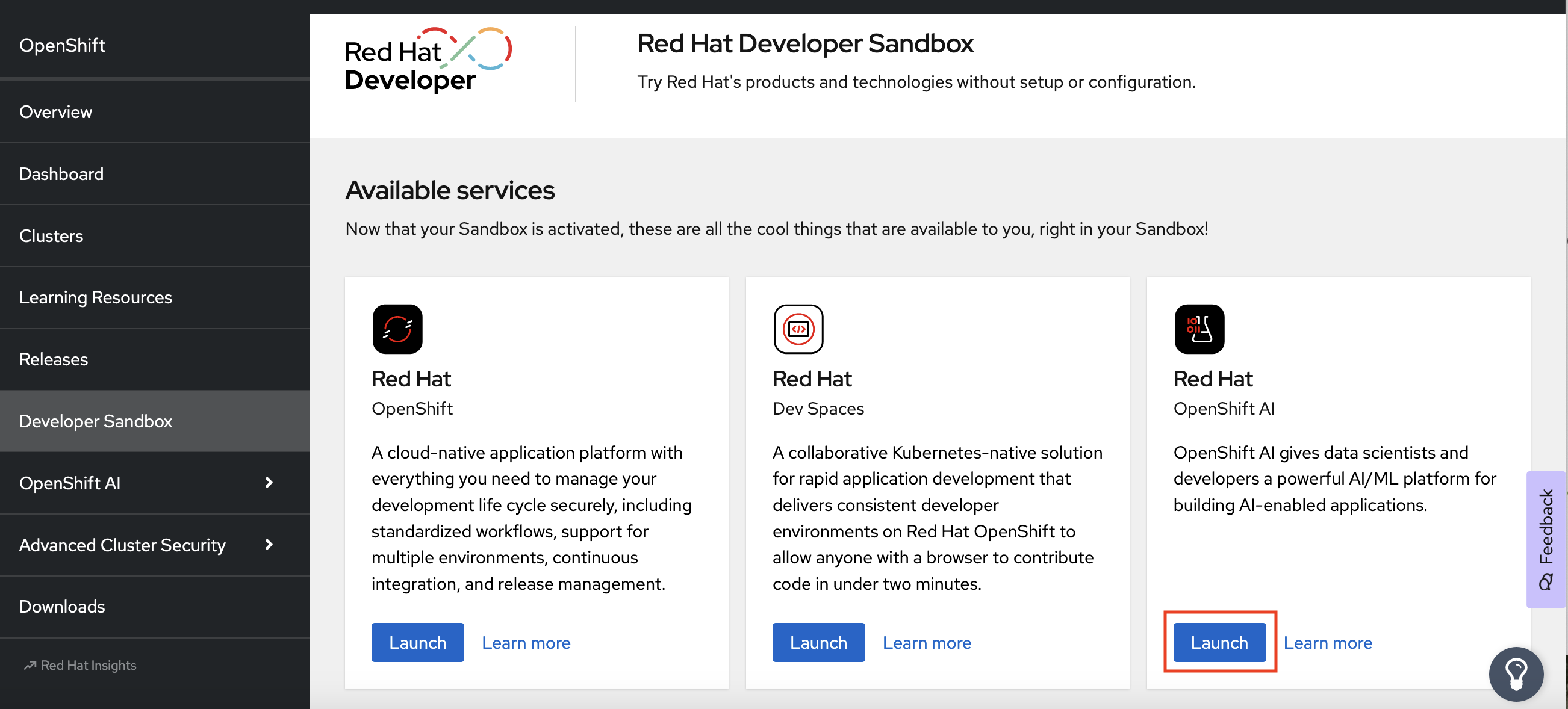Open the OpenShift sidebar heading
1568x709 pixels.
coord(62,45)
